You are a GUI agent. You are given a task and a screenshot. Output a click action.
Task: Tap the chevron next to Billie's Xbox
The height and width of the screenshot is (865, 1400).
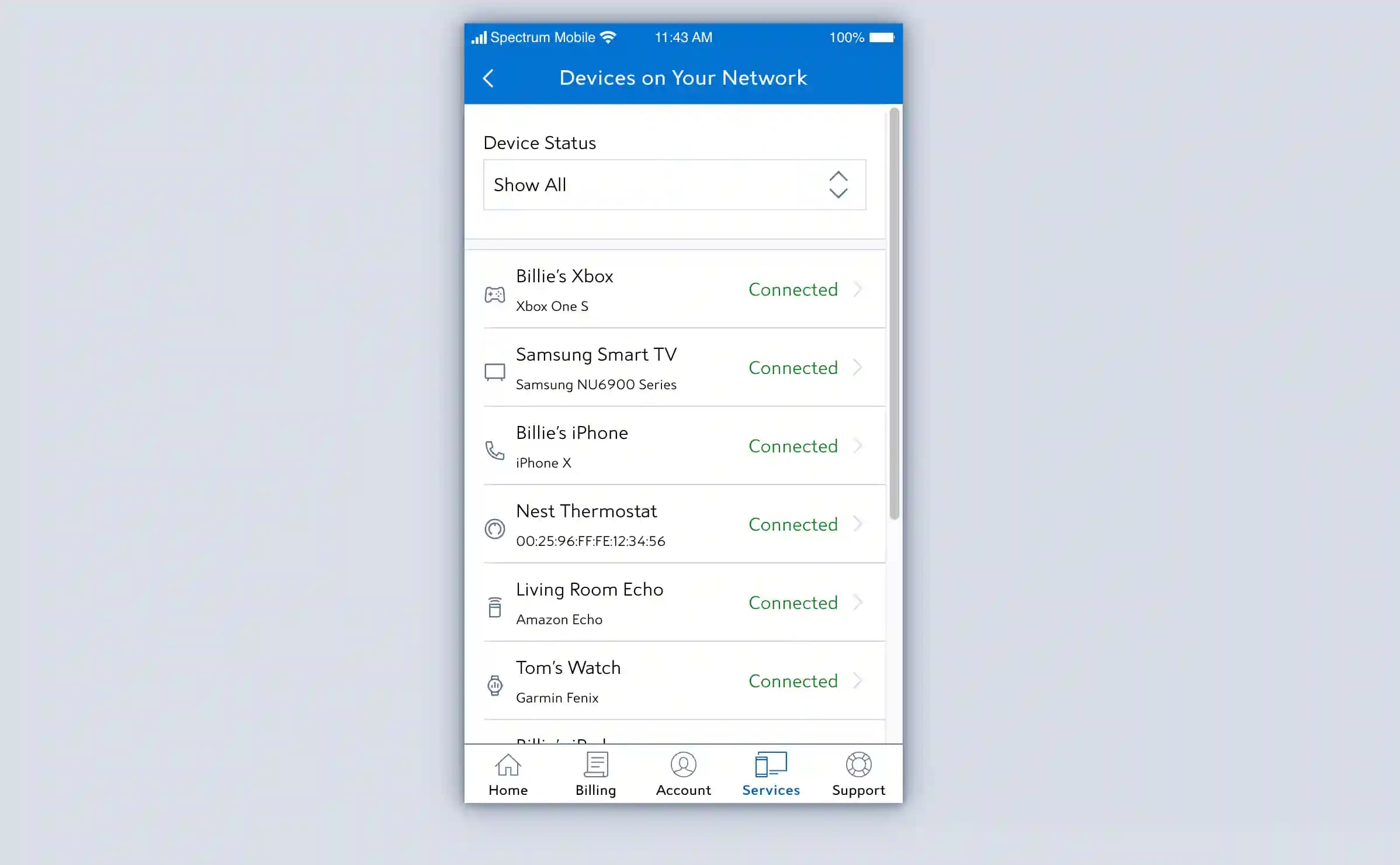pos(859,289)
